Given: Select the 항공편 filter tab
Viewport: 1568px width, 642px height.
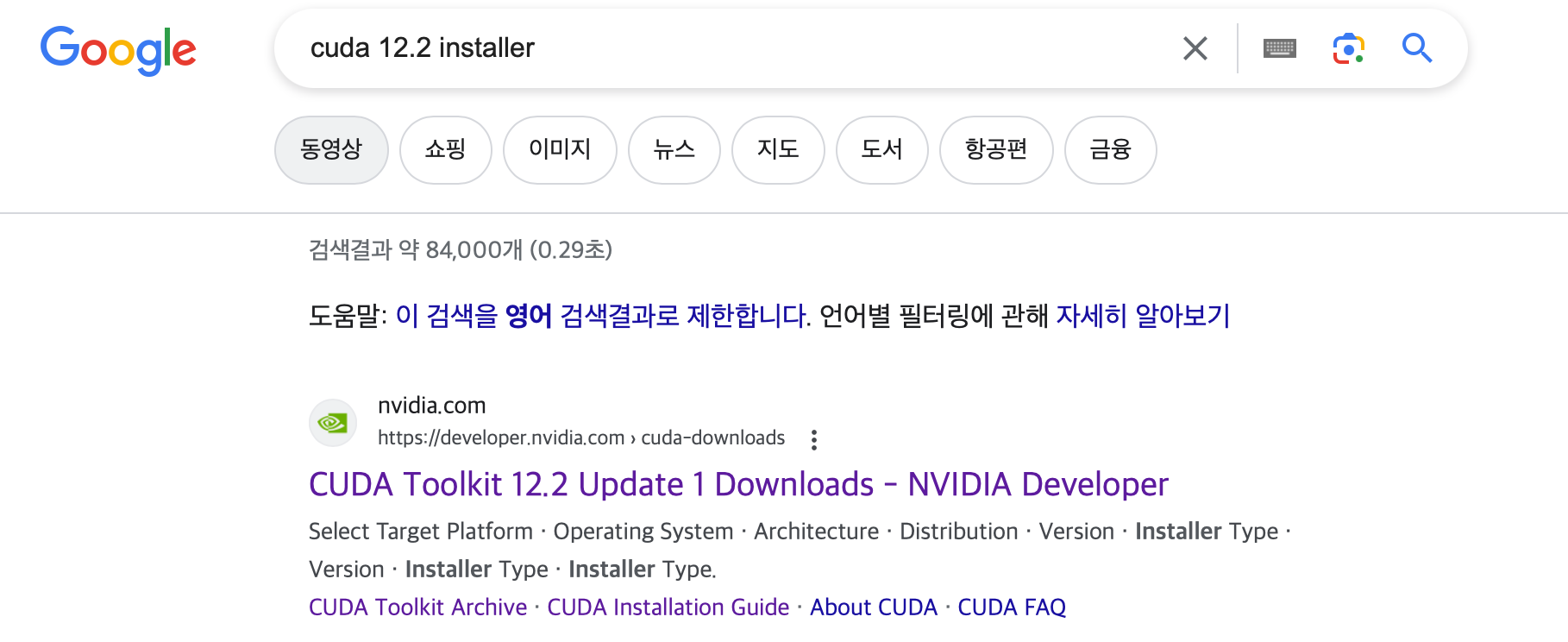Looking at the screenshot, I should pos(996,150).
